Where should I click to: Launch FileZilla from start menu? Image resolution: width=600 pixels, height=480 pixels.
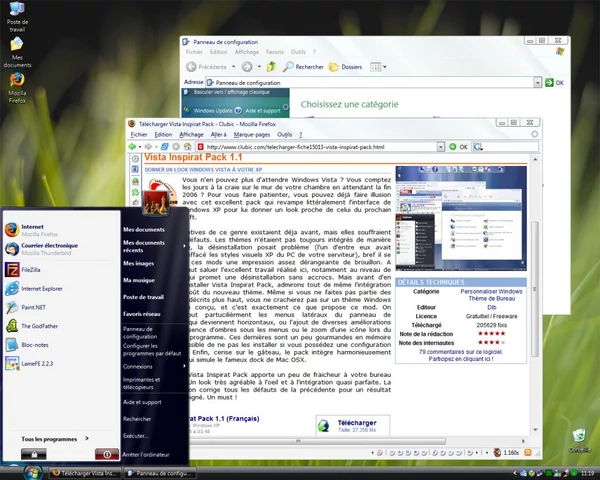61,269
